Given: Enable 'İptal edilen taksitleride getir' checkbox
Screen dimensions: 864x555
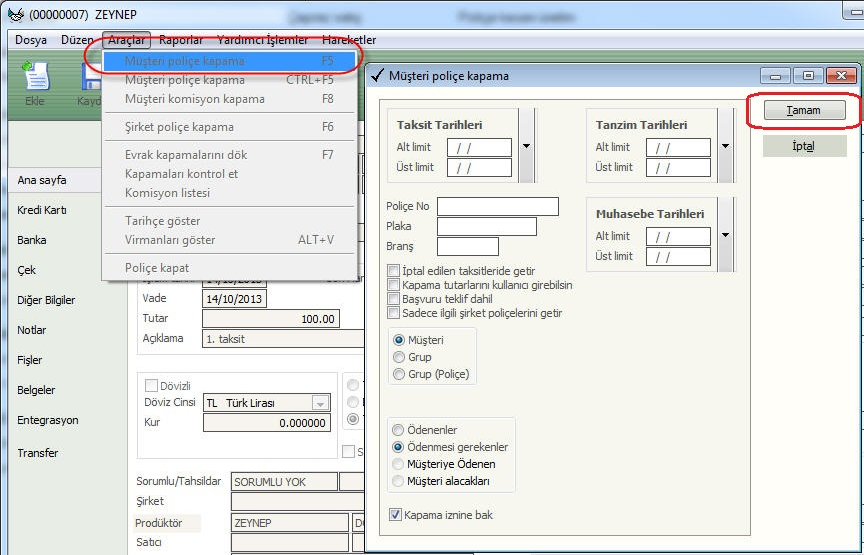Looking at the screenshot, I should pyautogui.click(x=394, y=271).
